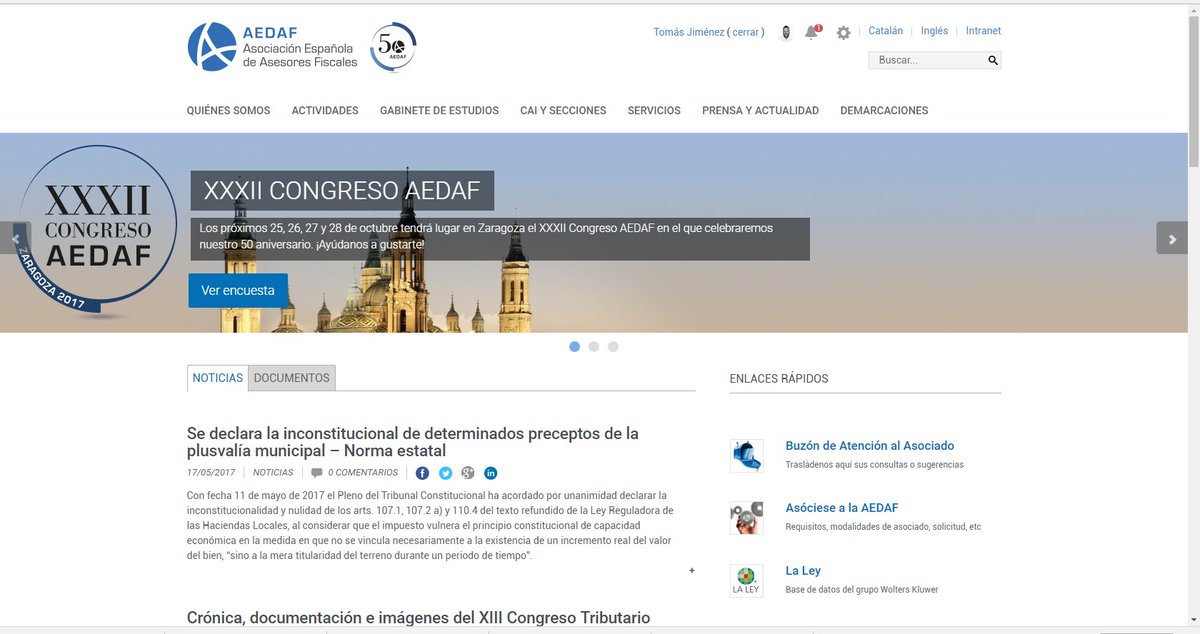Click the Ver encuesta button
Viewport: 1200px width, 634px height.
[238, 291]
